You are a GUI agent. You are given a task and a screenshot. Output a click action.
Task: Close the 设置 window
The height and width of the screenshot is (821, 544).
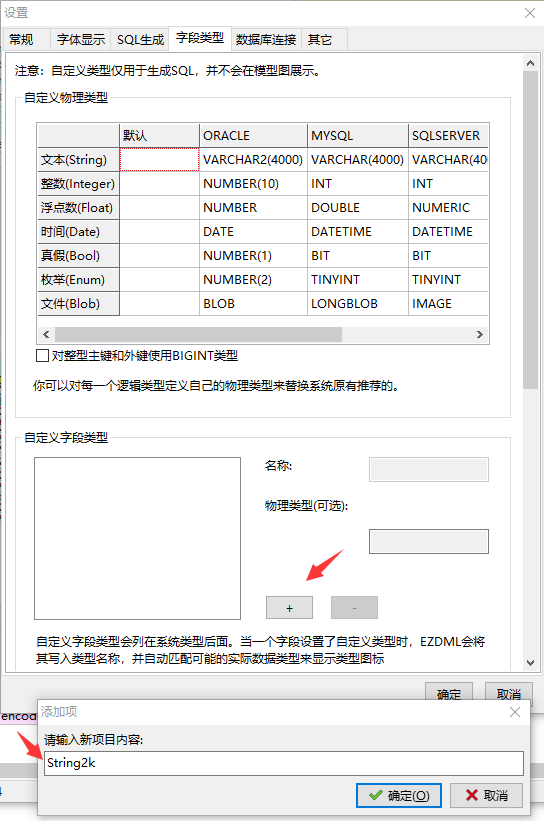point(530,13)
